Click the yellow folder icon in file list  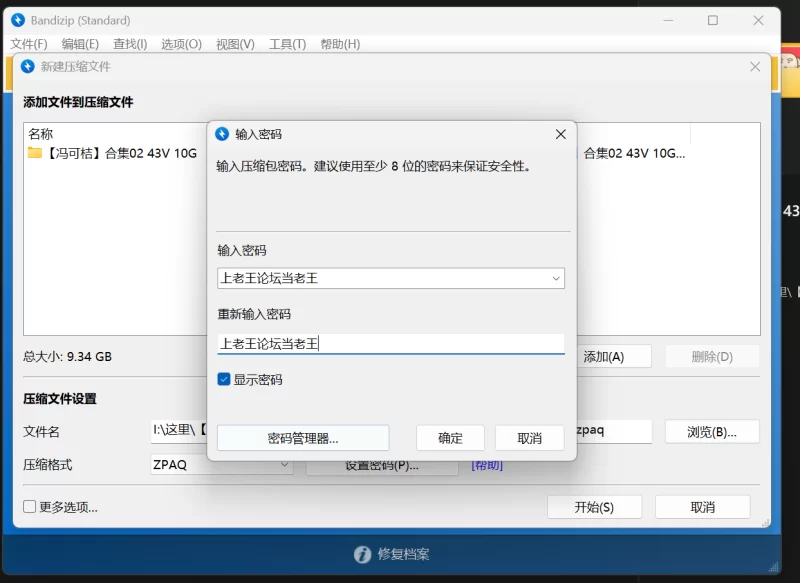(x=35, y=153)
